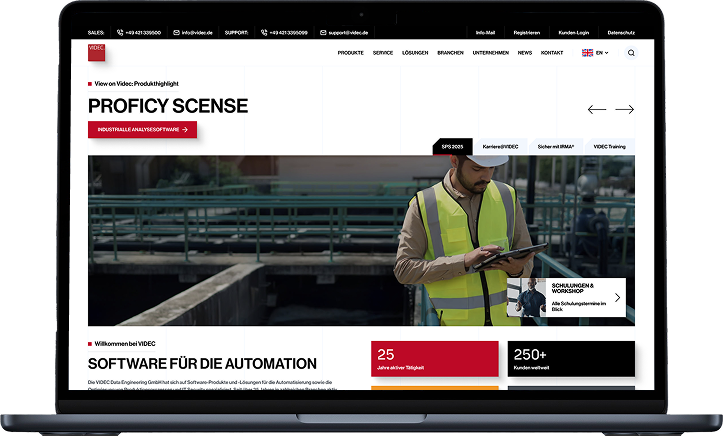
Task: Open the Produkte menu
Action: (x=350, y=53)
